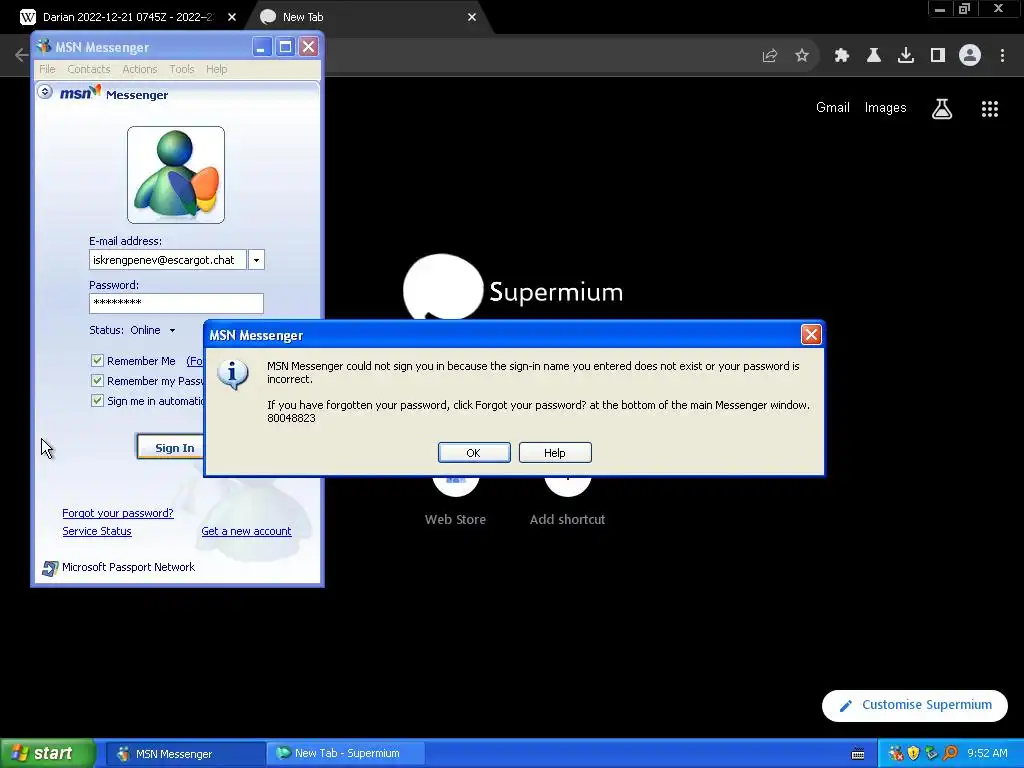The height and width of the screenshot is (768, 1024).
Task: Click the E-mail address input field
Action: (x=168, y=260)
